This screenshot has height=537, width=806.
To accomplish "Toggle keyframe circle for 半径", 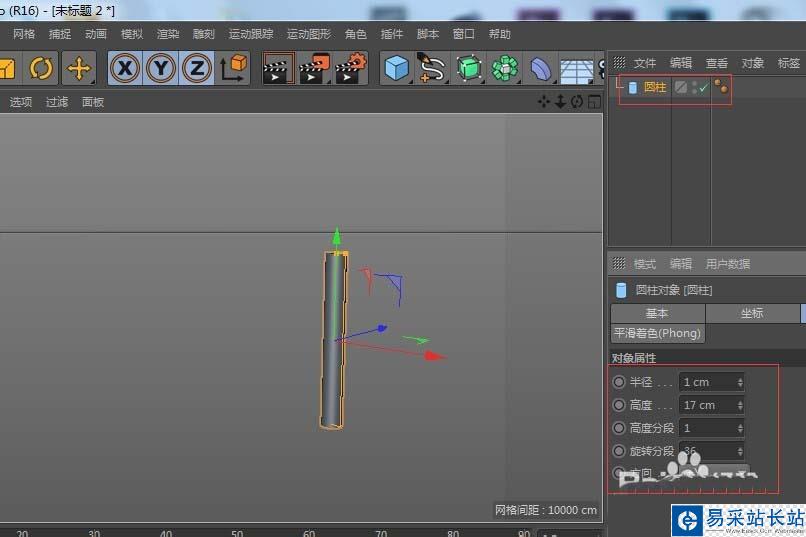I will click(x=619, y=382).
